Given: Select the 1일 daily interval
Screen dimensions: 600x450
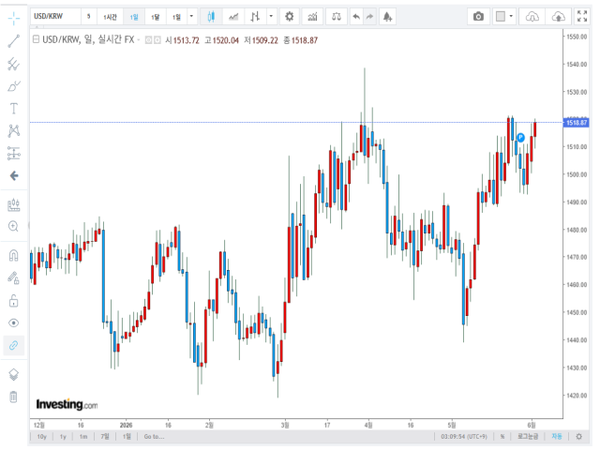Looking at the screenshot, I should [134, 17].
